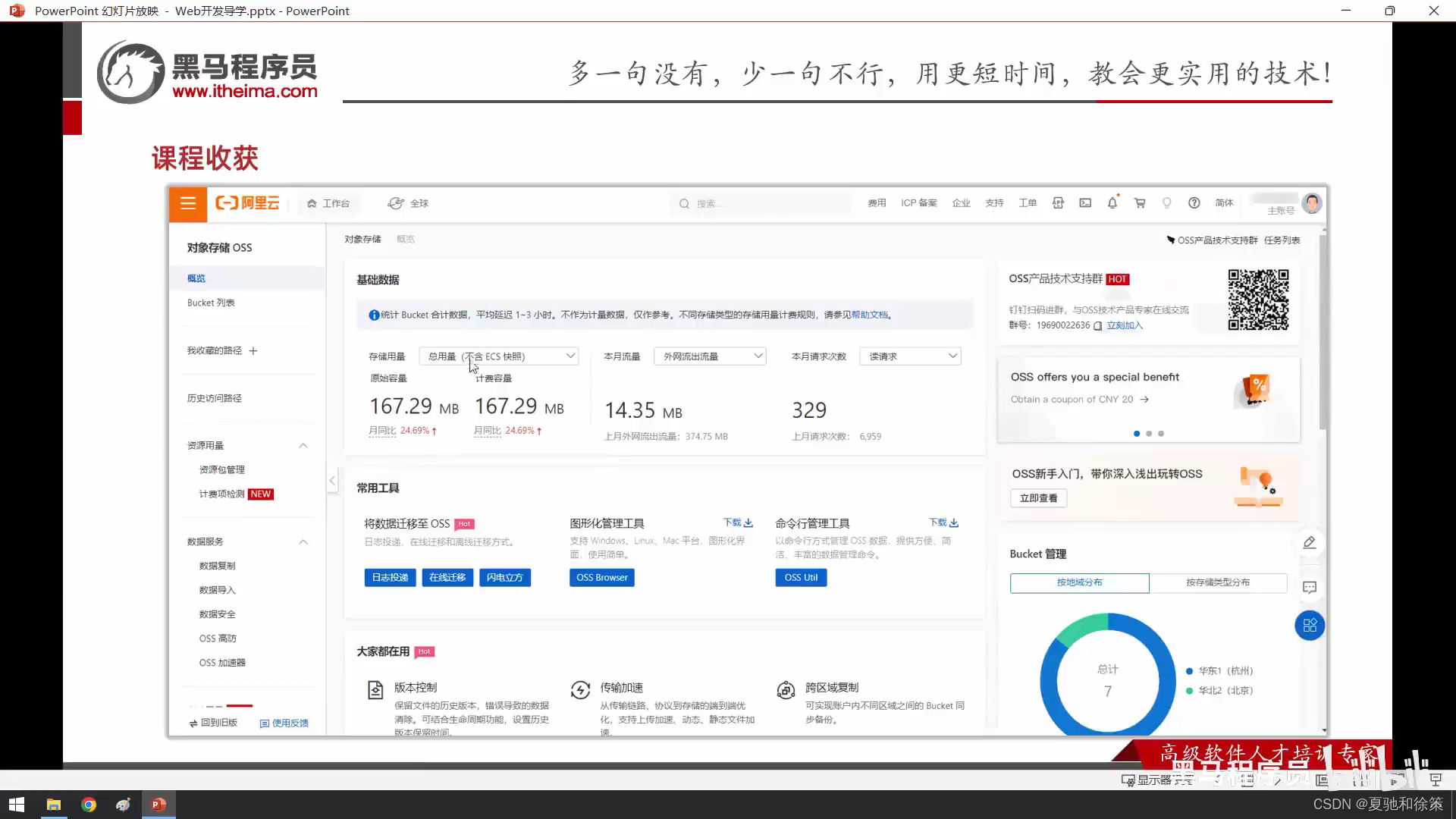
Task: Open the shopping cart icon
Action: click(1140, 203)
